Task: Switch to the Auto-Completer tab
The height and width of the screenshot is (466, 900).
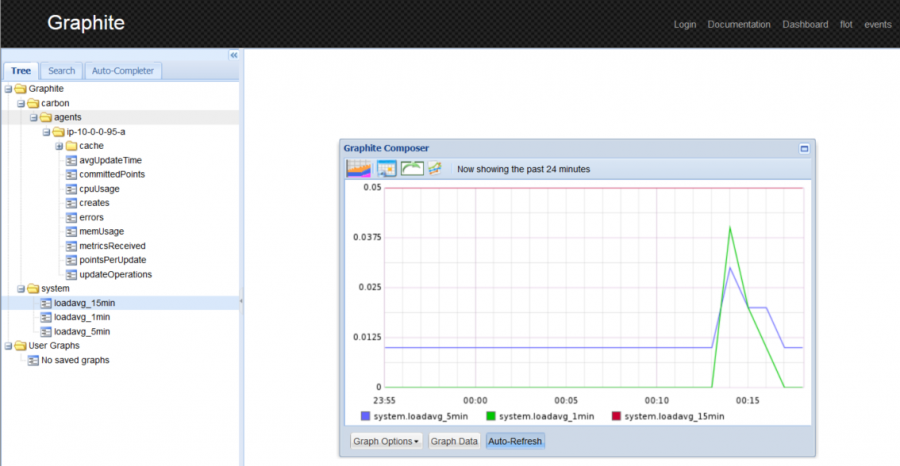Action: point(123,71)
